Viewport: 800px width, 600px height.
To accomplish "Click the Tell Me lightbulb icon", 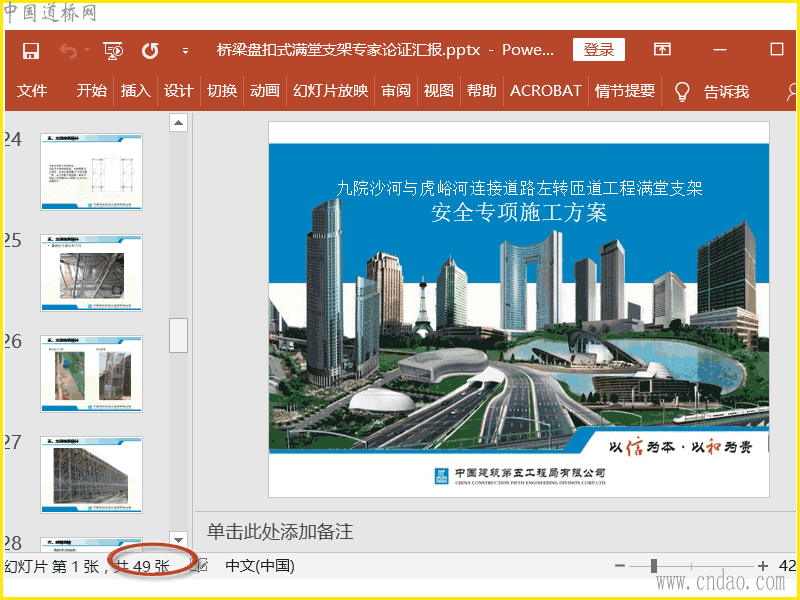I will (x=683, y=91).
